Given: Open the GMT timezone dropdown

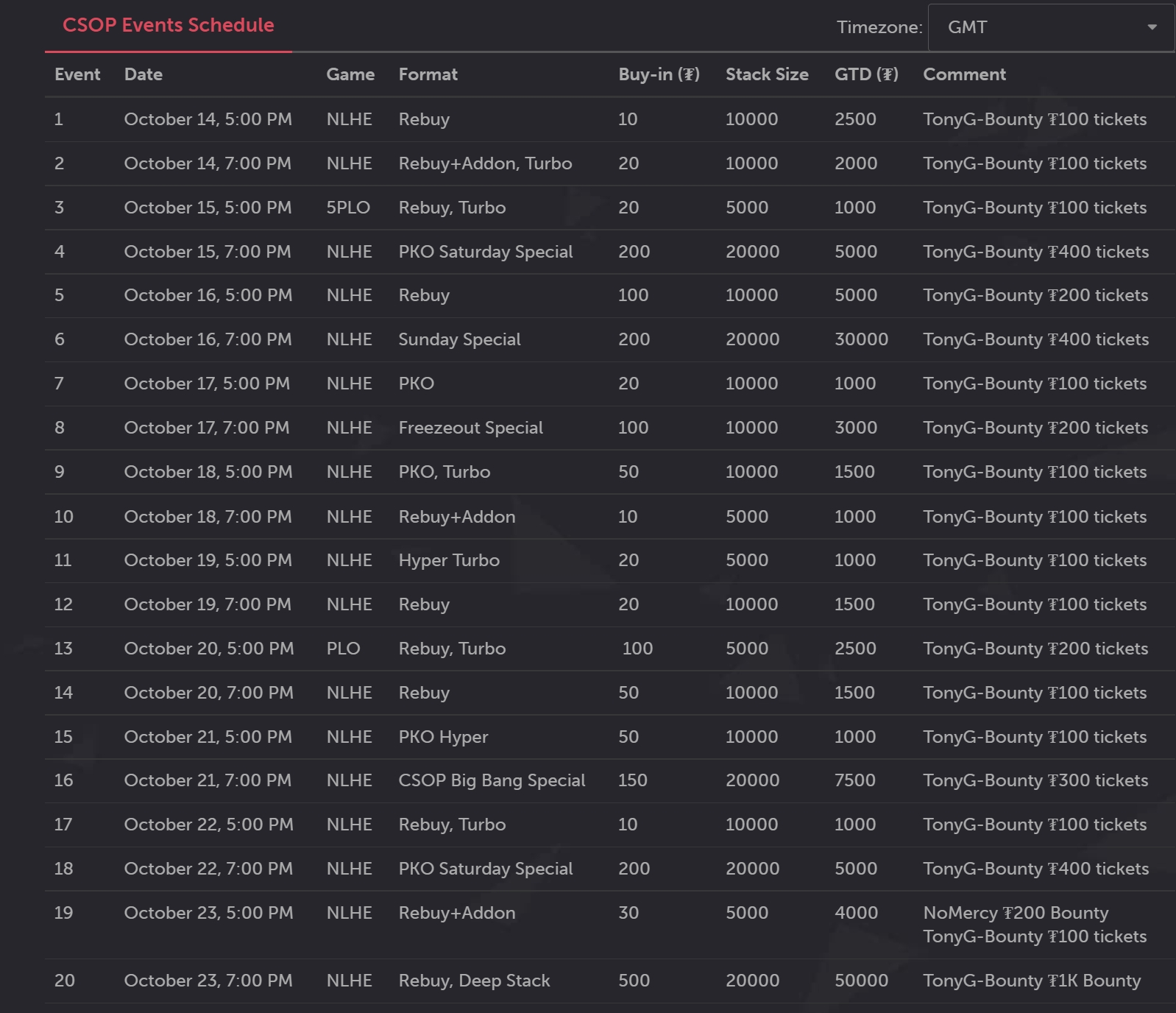Looking at the screenshot, I should (x=1051, y=27).
